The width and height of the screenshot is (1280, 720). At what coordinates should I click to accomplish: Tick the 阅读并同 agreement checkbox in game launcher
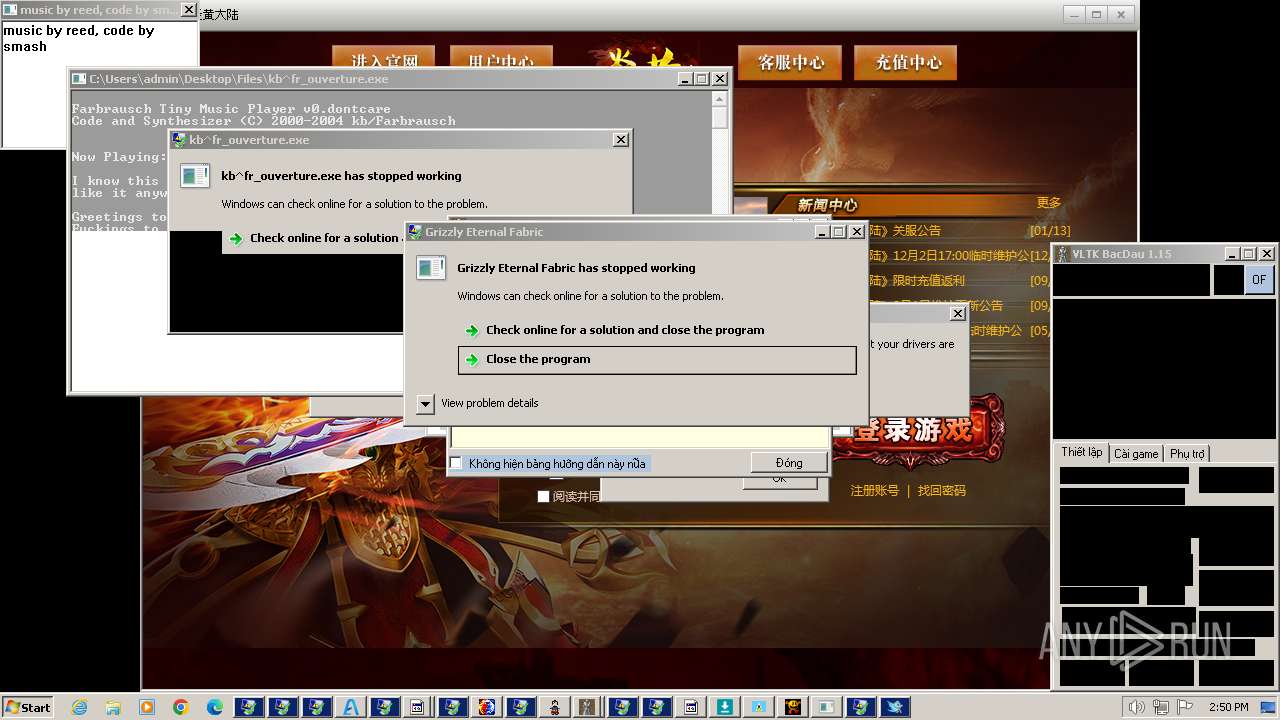(x=543, y=496)
